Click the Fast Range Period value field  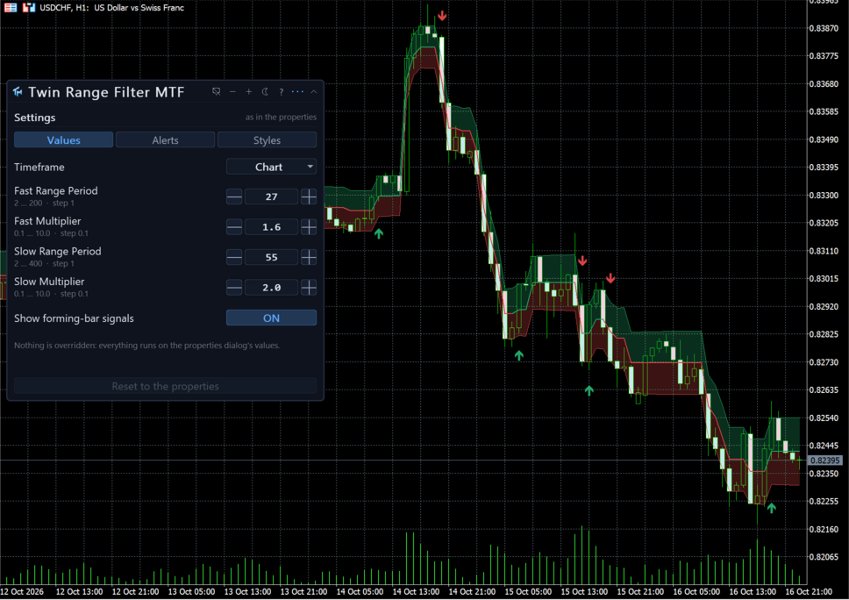coord(271,197)
